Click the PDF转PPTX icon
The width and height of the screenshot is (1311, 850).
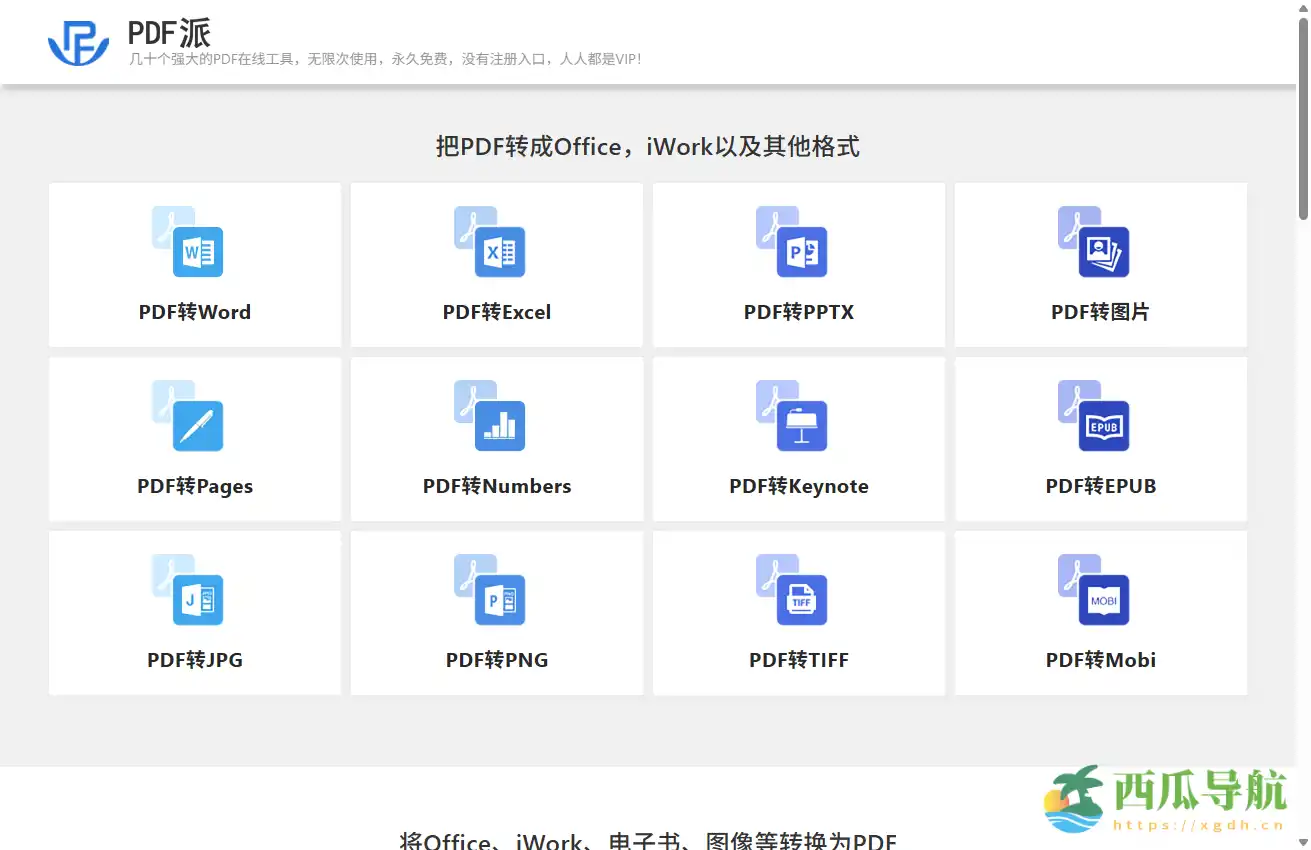pyautogui.click(x=799, y=241)
